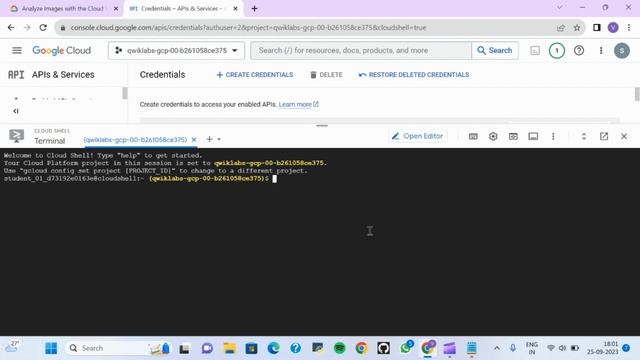Focus the resource search field

click(x=361, y=50)
